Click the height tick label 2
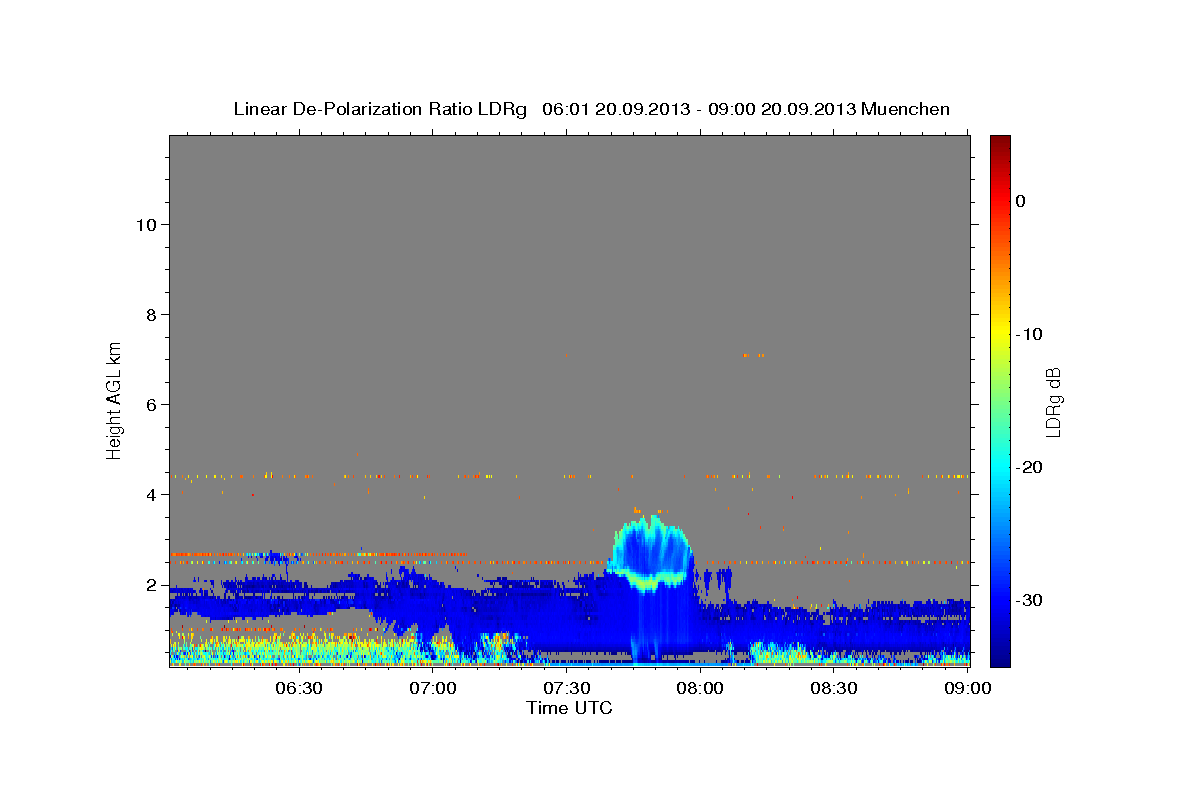 [153, 584]
